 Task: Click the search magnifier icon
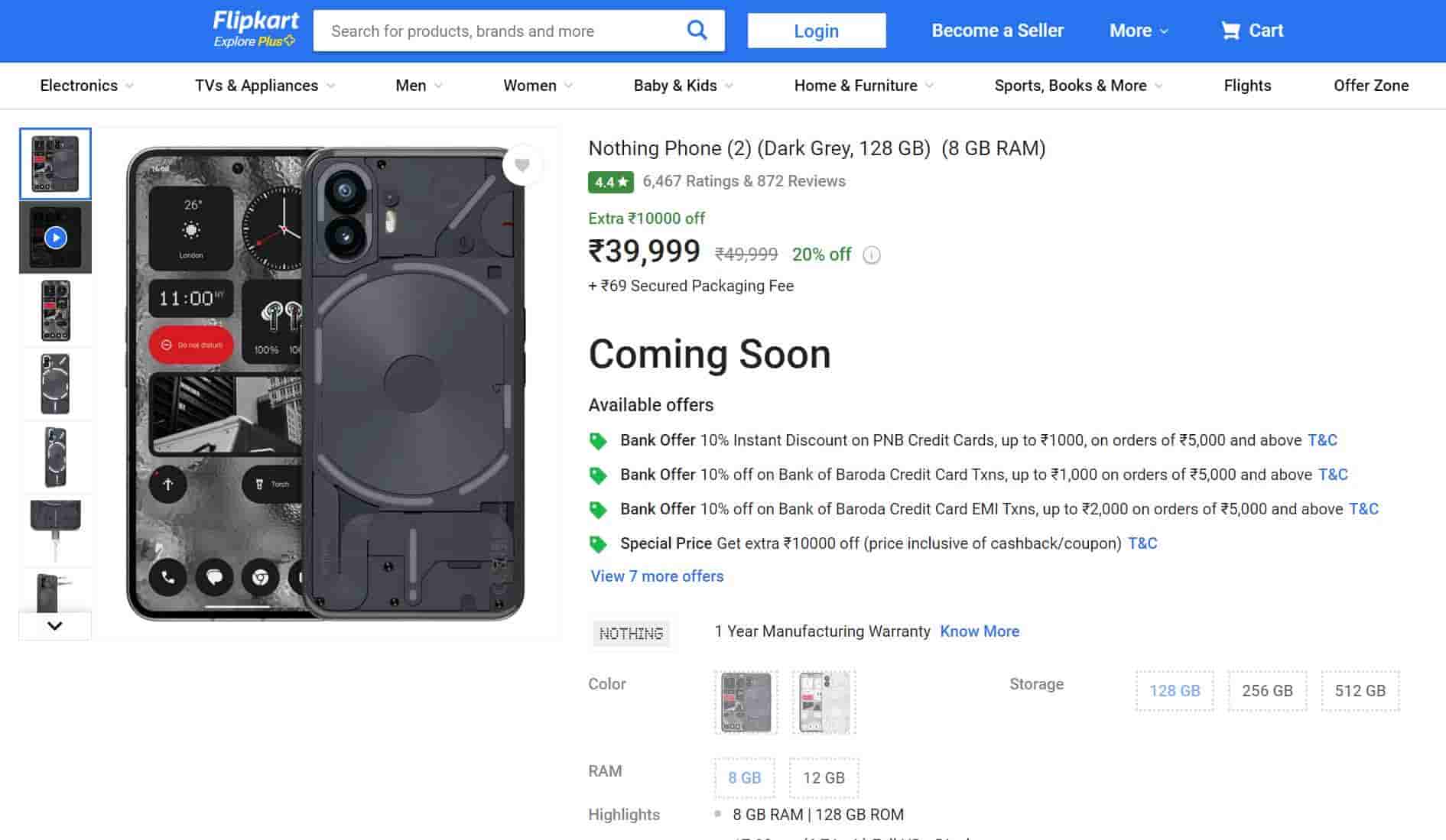coord(697,31)
